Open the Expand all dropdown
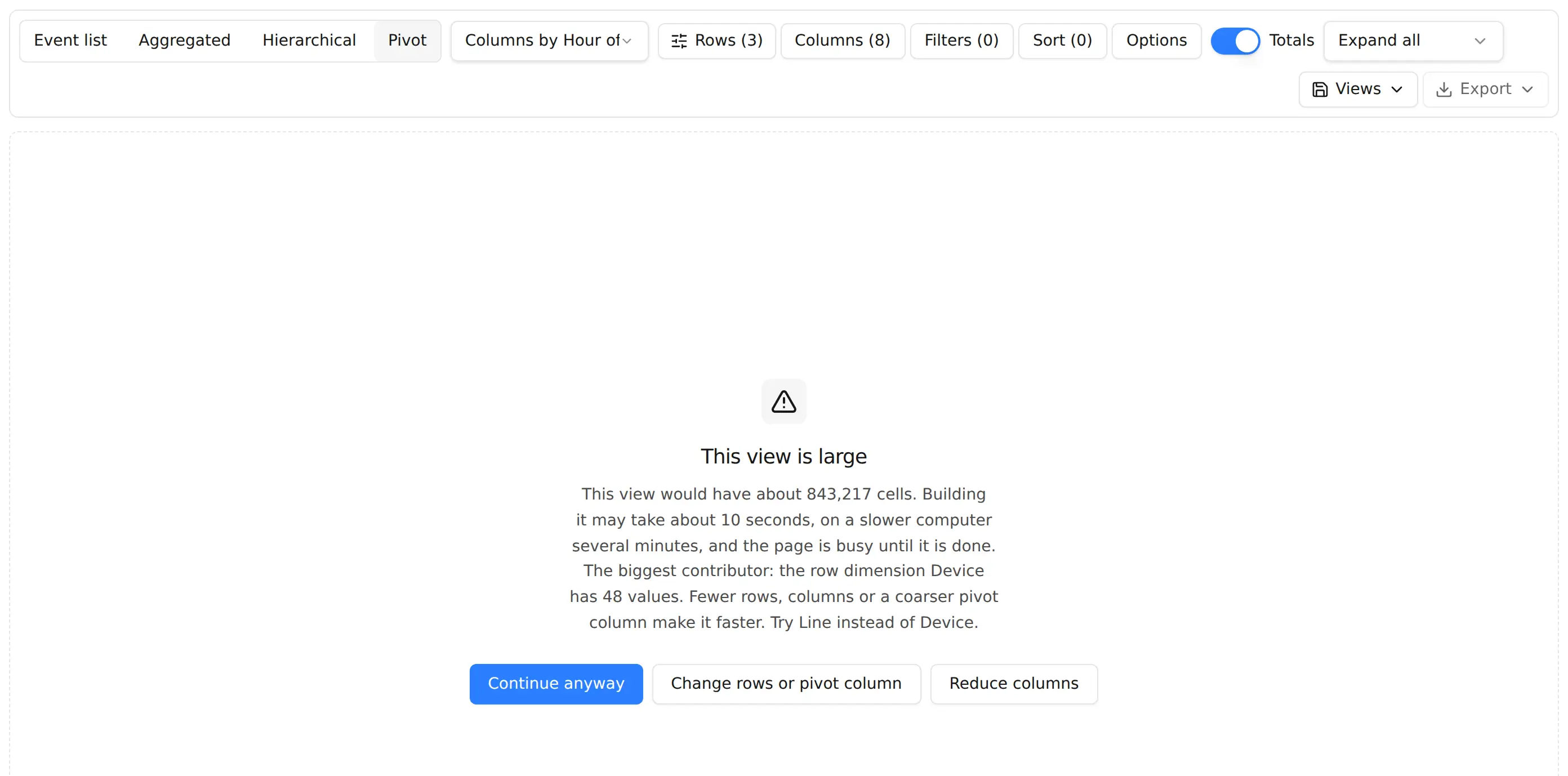The height and width of the screenshot is (776, 1568). click(x=1413, y=41)
